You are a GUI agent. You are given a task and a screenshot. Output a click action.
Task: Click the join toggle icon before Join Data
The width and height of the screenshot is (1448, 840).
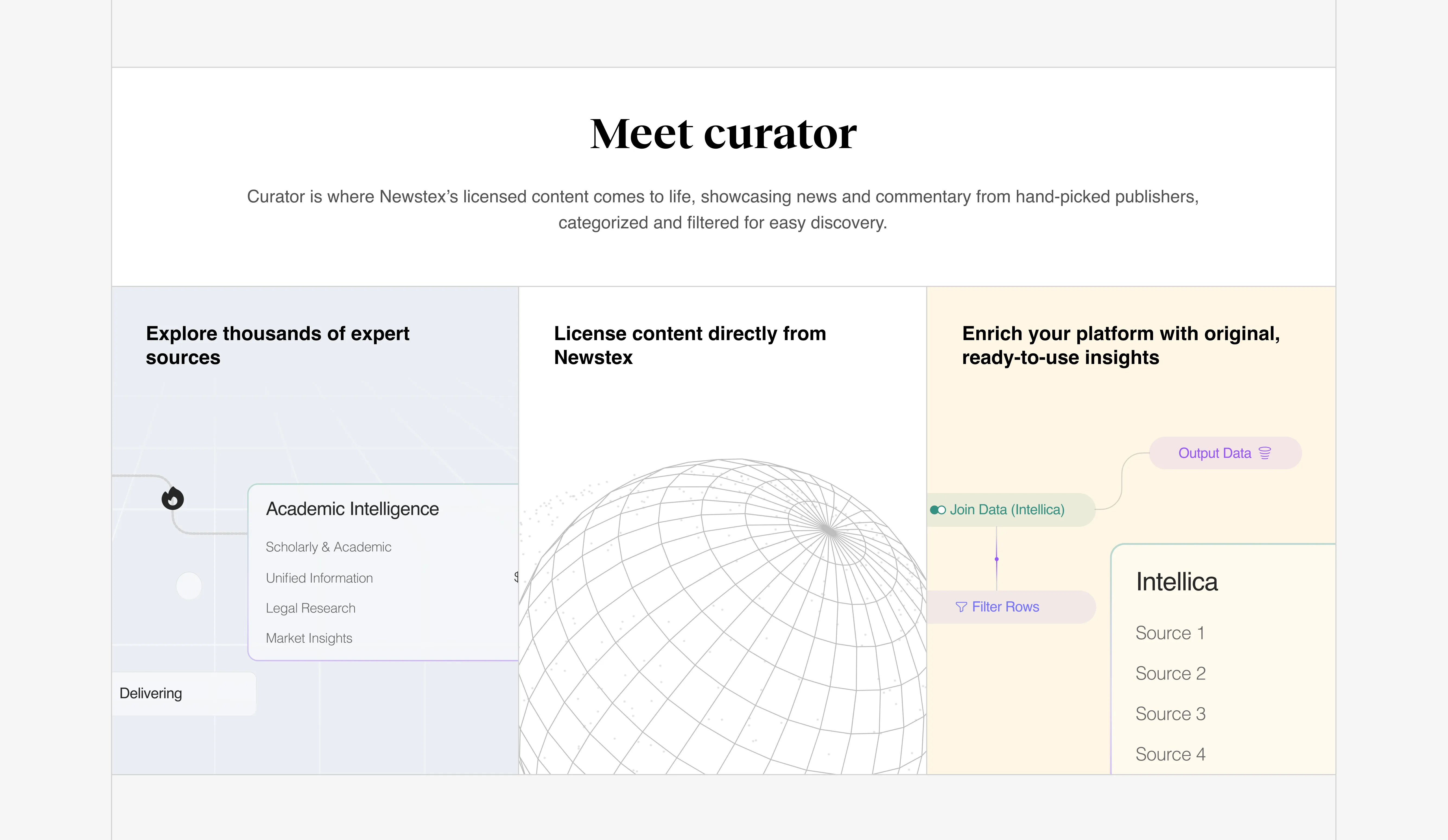point(937,510)
